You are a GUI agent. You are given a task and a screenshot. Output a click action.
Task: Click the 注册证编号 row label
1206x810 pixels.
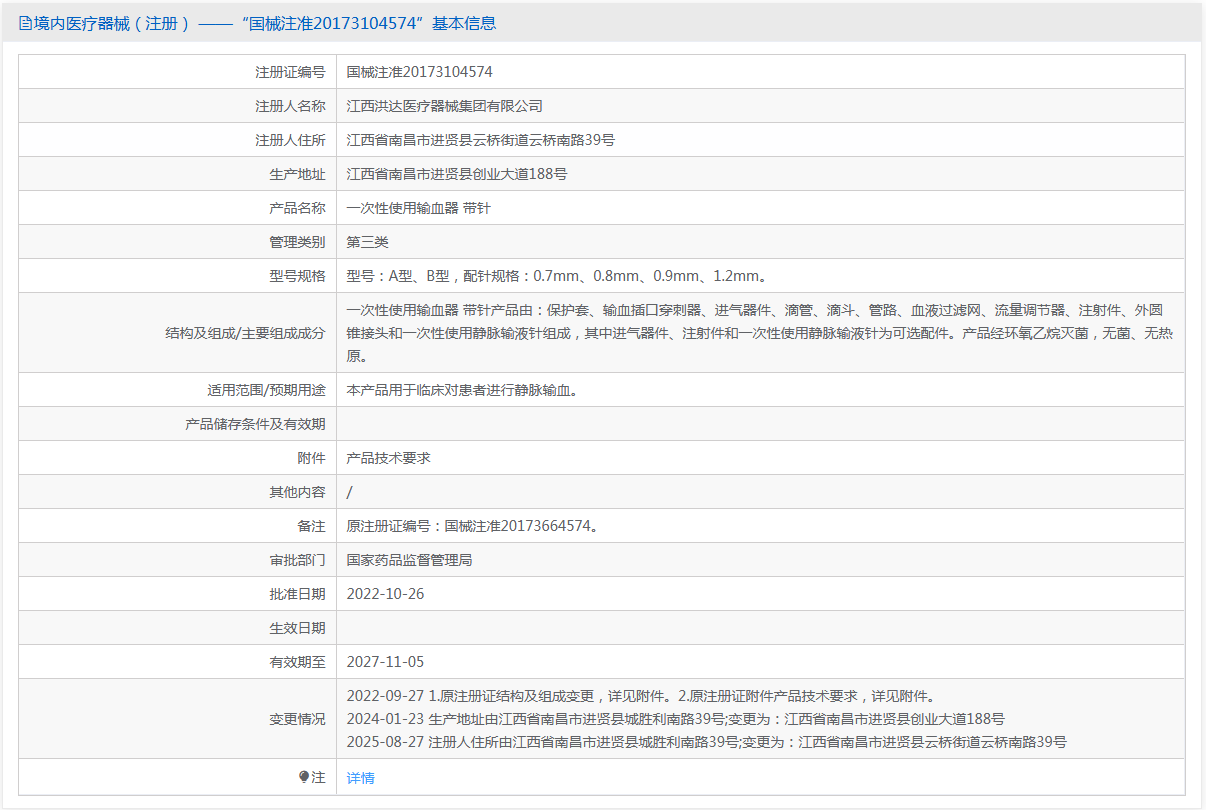tap(290, 72)
